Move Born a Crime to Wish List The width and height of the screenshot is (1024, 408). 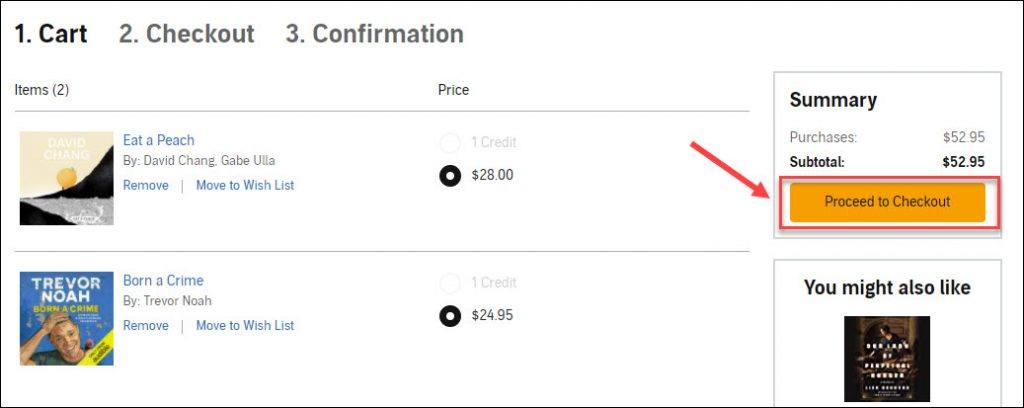click(x=245, y=326)
